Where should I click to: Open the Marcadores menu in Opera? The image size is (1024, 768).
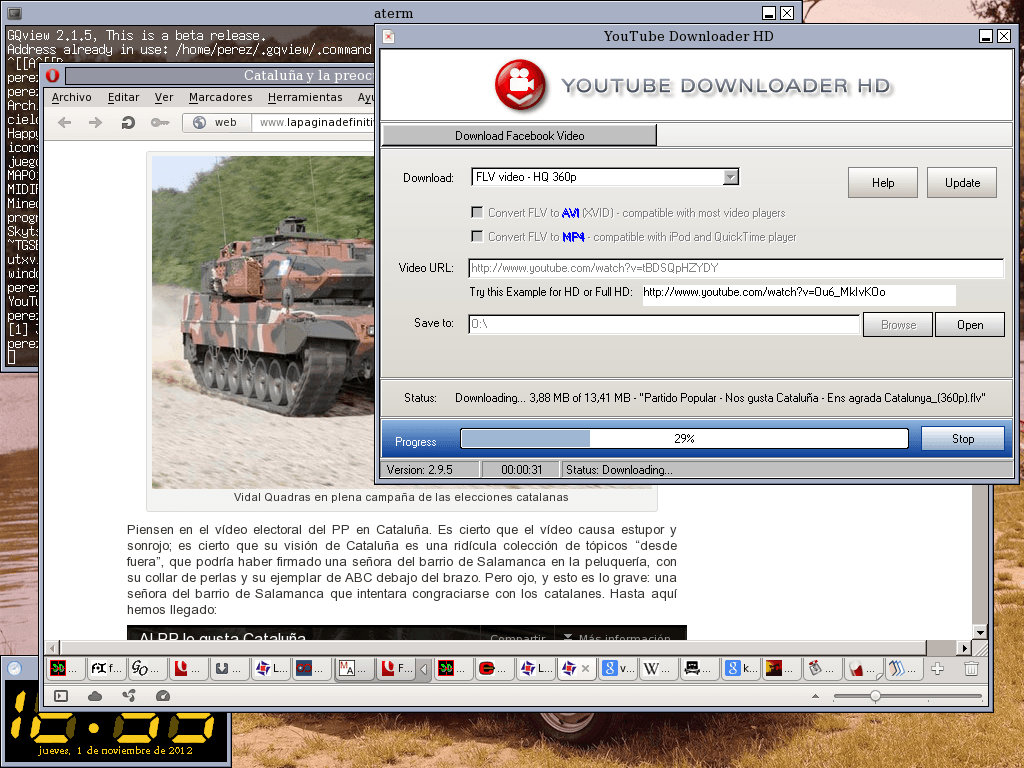coord(221,97)
